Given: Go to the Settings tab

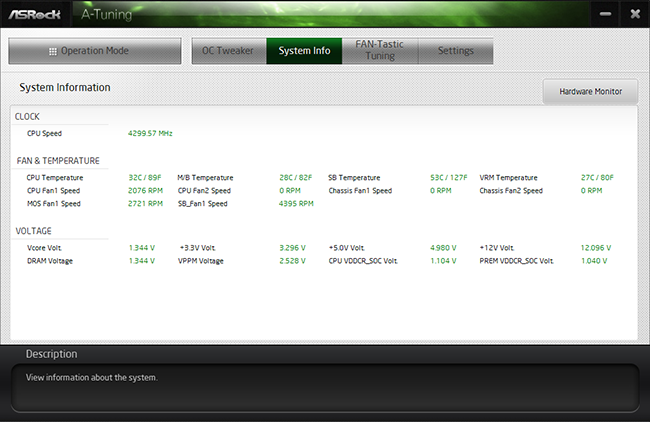Looking at the screenshot, I should [x=456, y=51].
